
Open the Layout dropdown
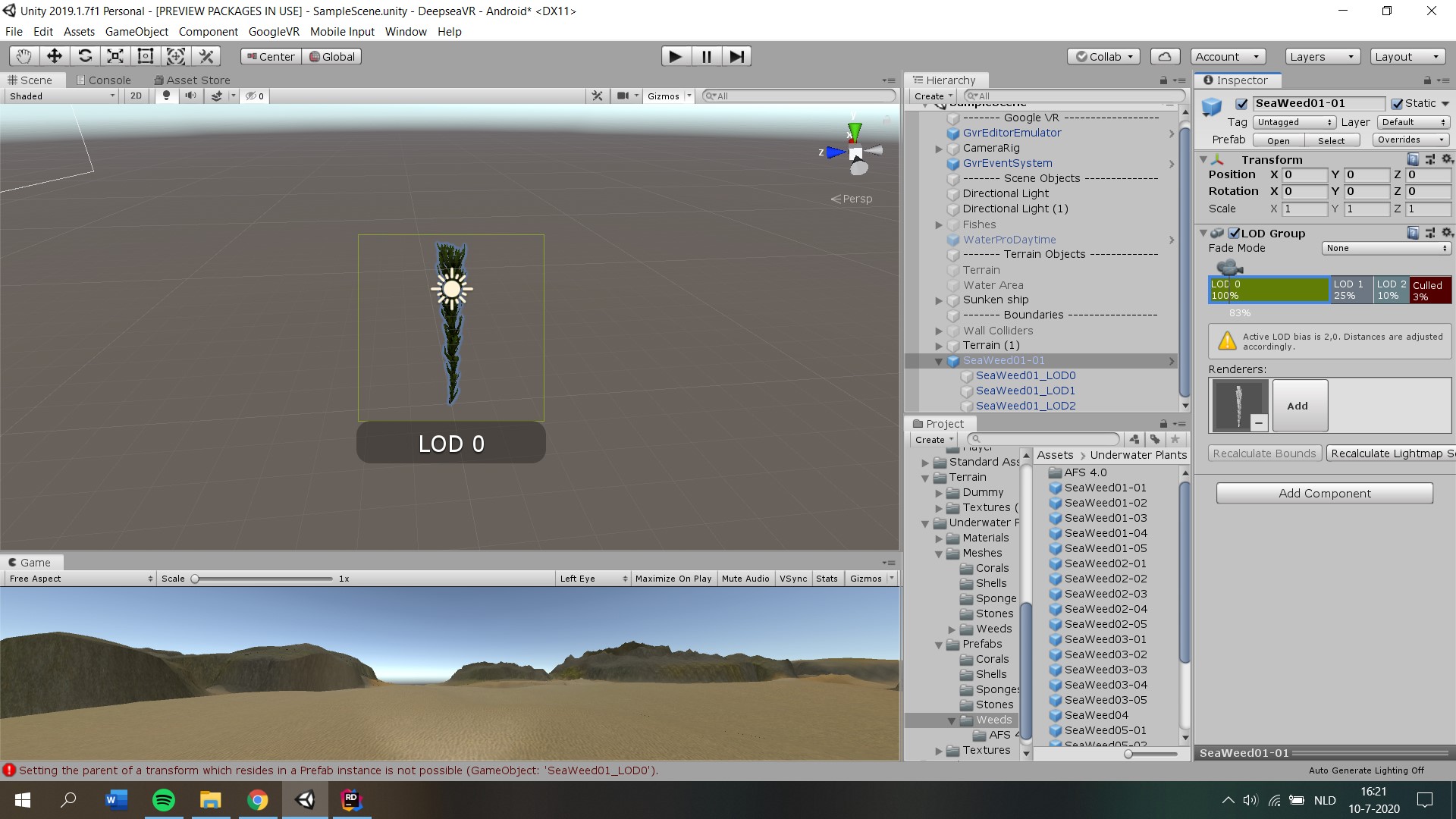pos(1407,56)
